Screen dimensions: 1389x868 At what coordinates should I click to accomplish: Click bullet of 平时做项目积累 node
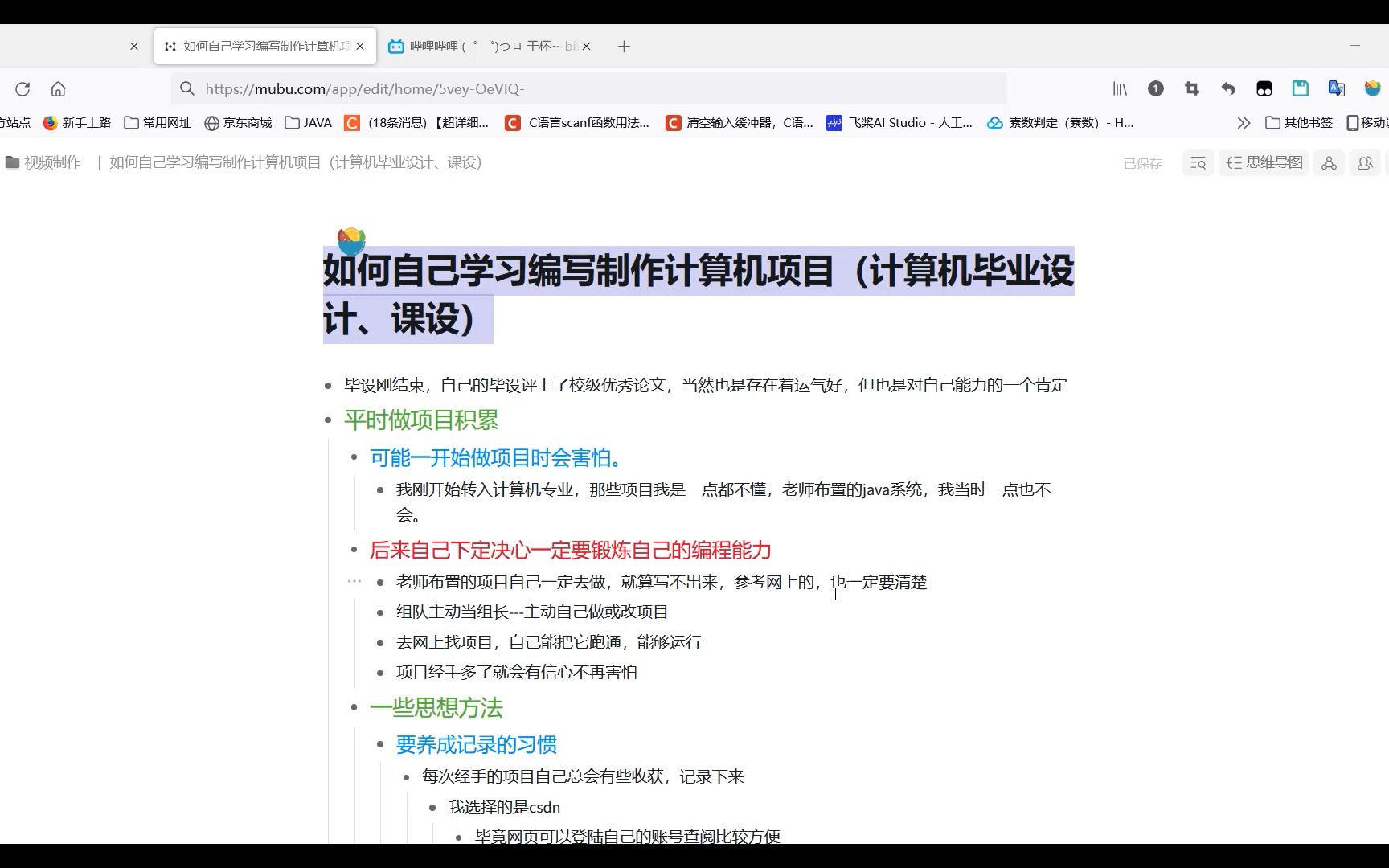tap(328, 420)
